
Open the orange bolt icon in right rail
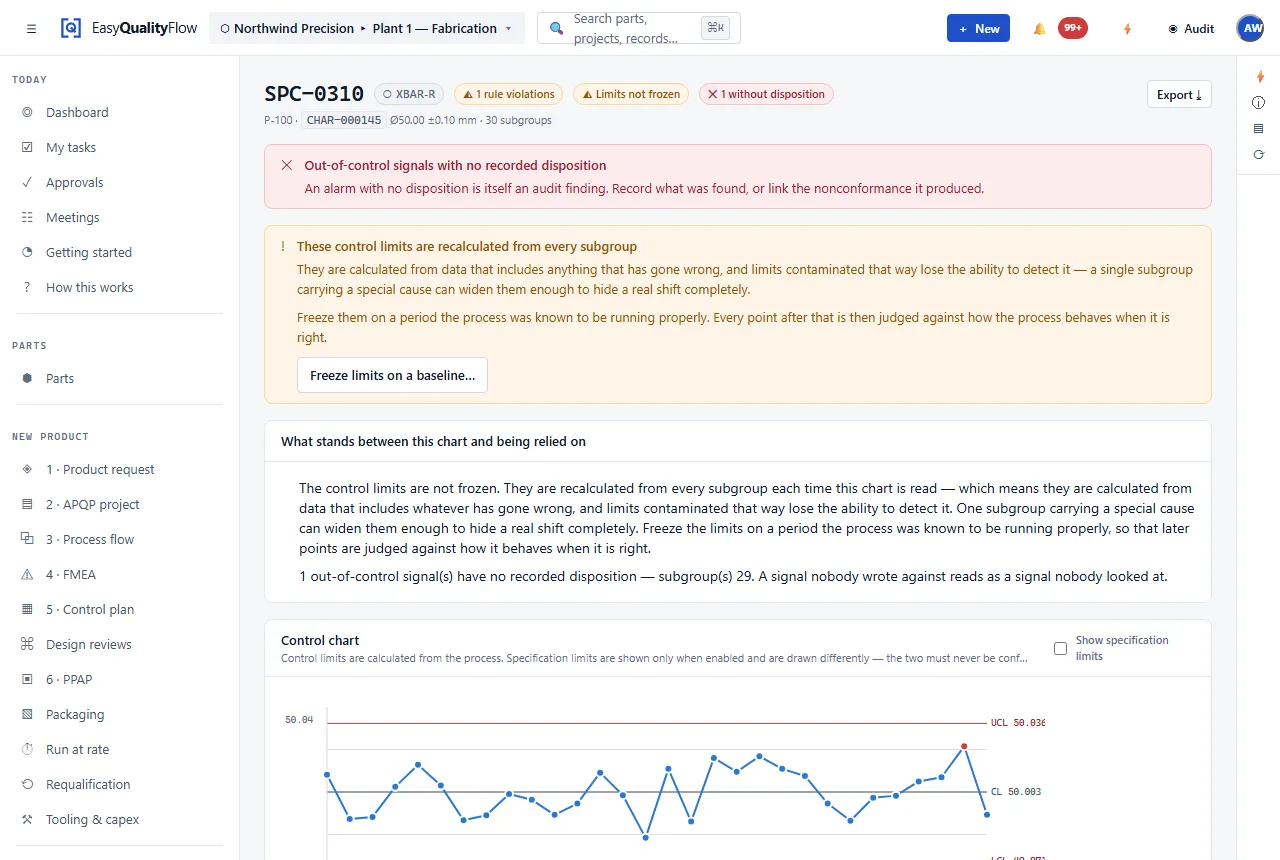pyautogui.click(x=1259, y=76)
